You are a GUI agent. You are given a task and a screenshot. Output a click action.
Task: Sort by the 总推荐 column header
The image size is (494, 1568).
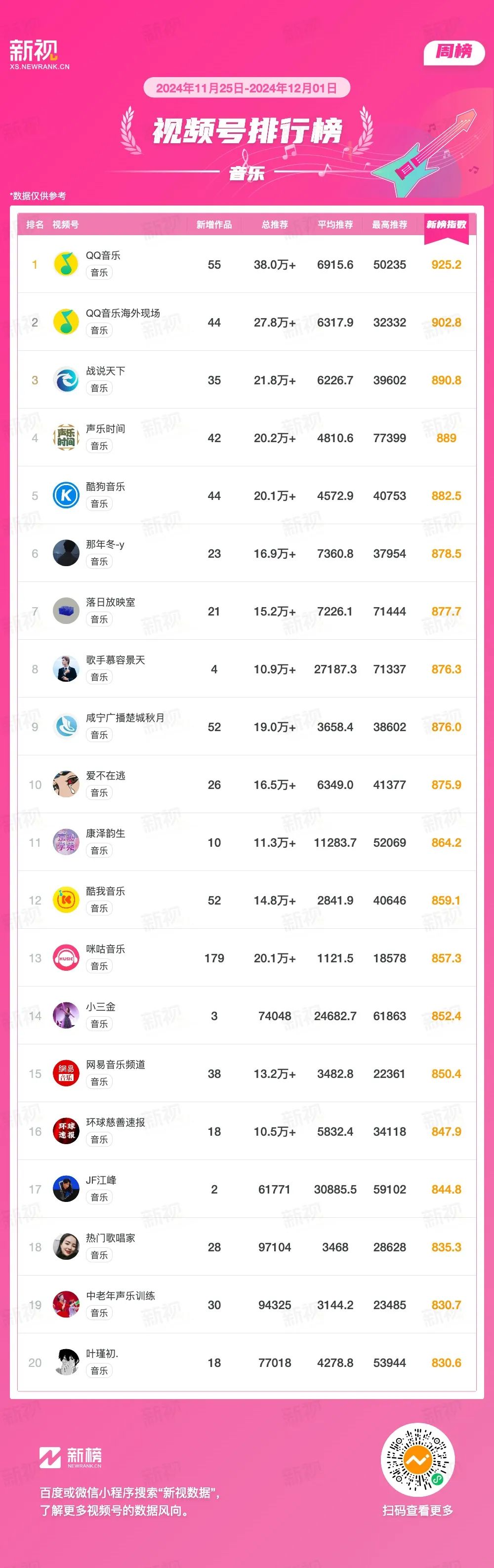(x=275, y=225)
